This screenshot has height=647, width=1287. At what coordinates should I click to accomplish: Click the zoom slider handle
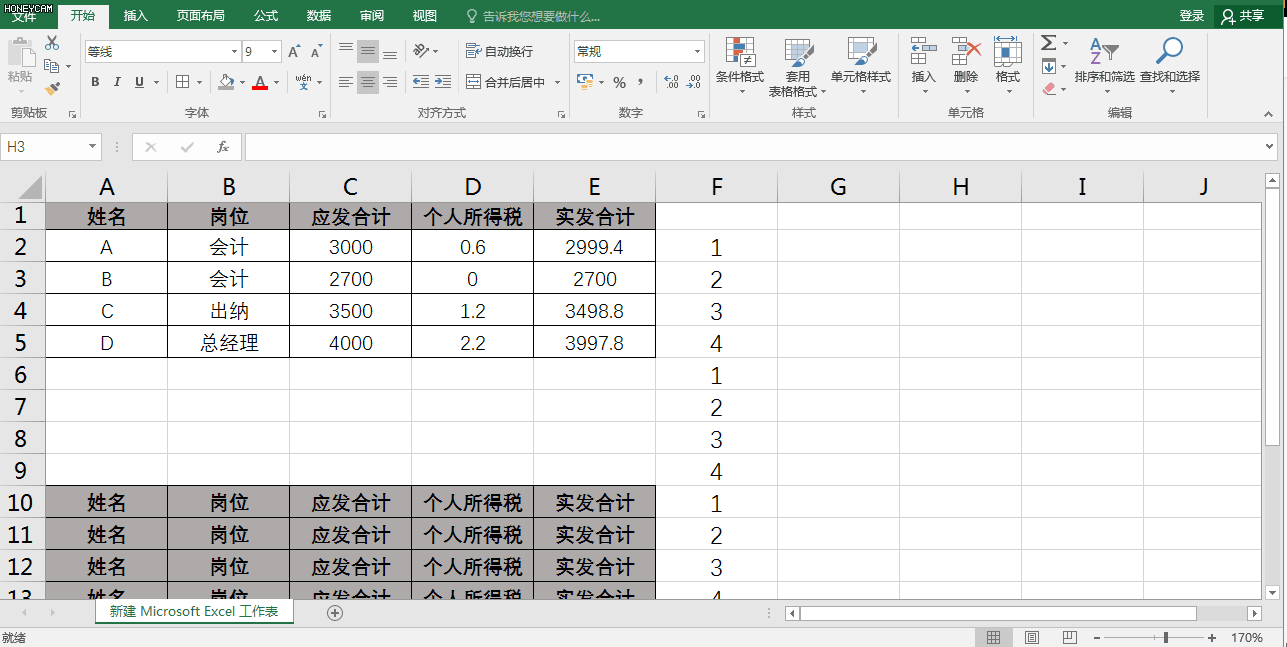tap(1165, 638)
